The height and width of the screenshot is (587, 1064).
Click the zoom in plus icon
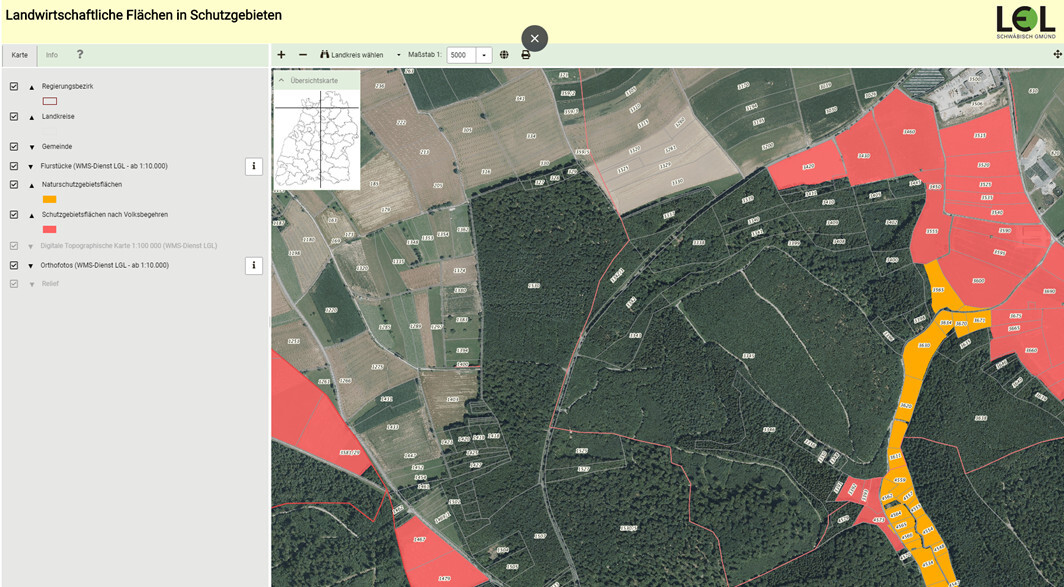coord(281,55)
